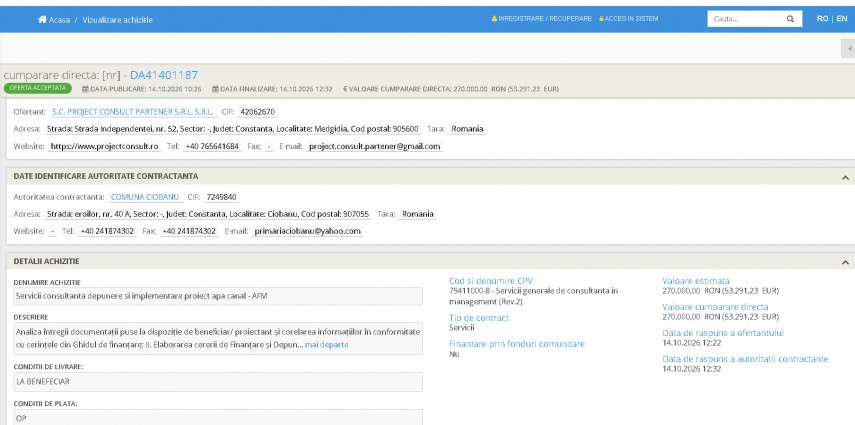Click the Tip de contract label
The height and width of the screenshot is (425, 855).
[479, 318]
